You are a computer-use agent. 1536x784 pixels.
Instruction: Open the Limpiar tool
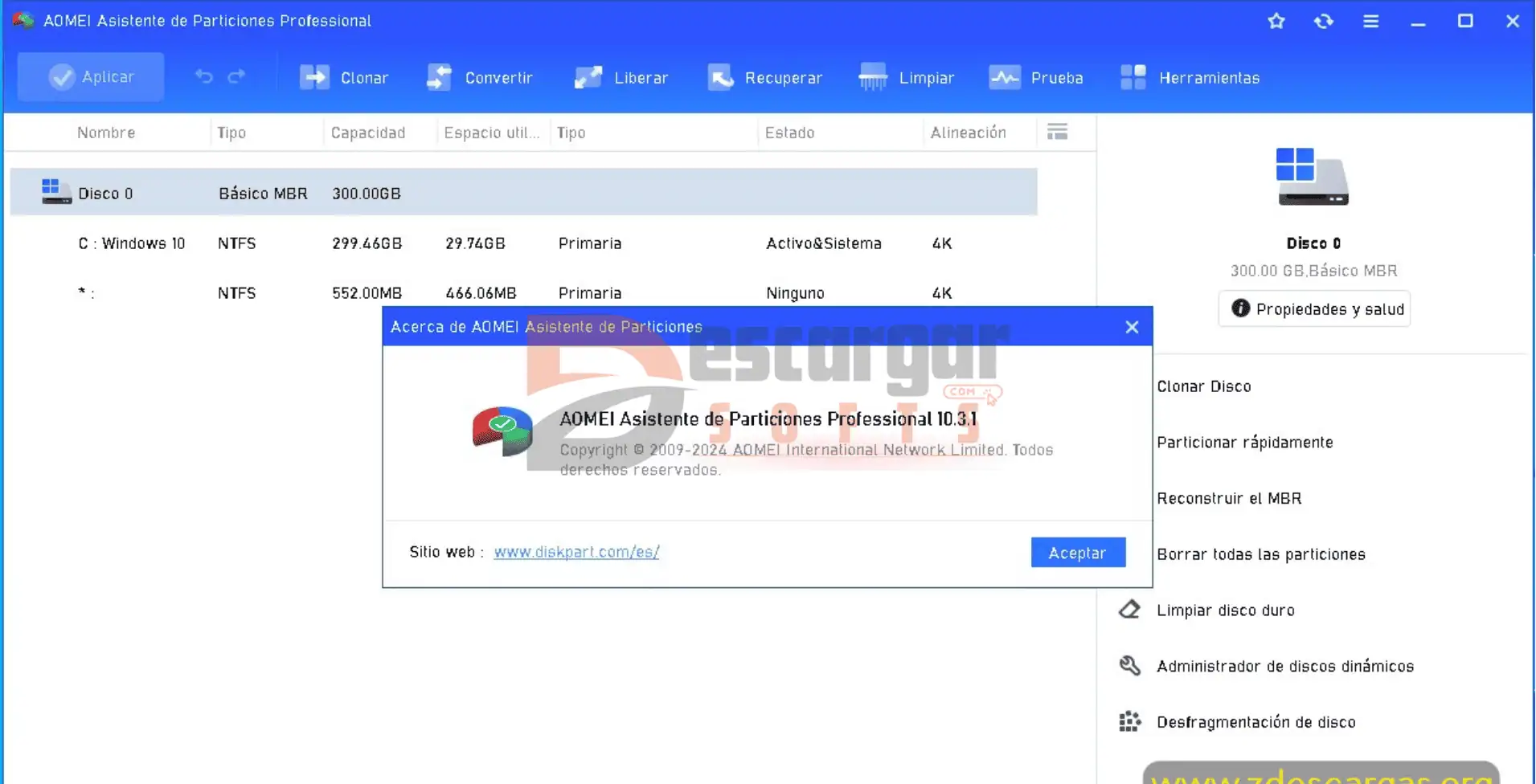coord(907,78)
